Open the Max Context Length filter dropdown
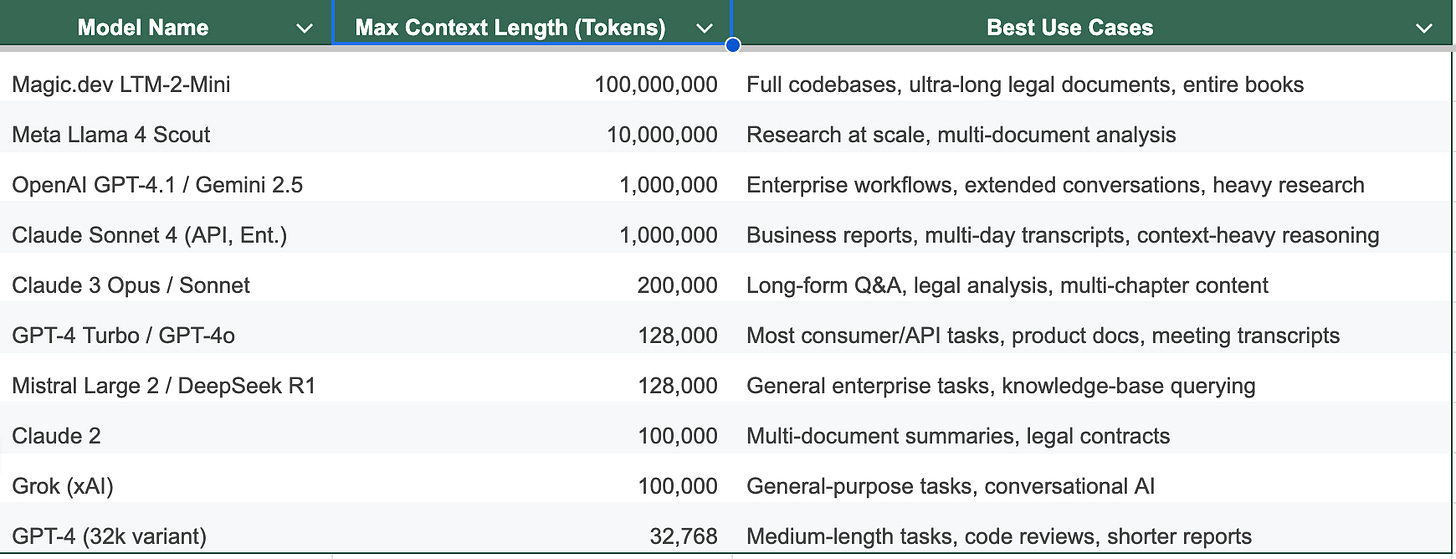The height and width of the screenshot is (559, 1456). [705, 29]
